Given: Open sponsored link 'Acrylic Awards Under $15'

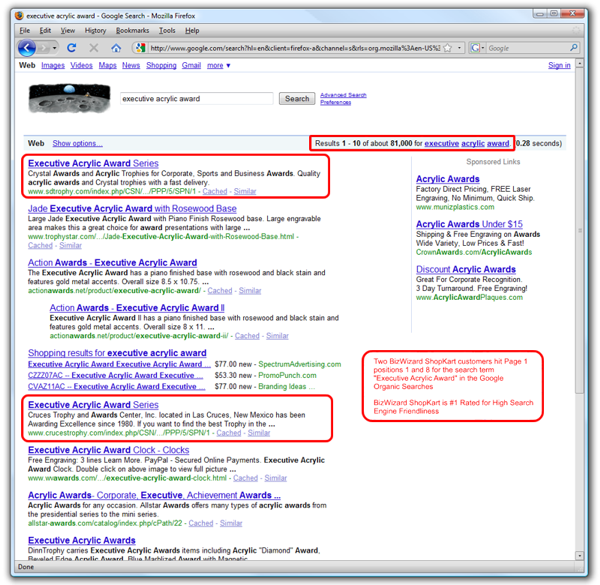Looking at the screenshot, I should point(469,224).
